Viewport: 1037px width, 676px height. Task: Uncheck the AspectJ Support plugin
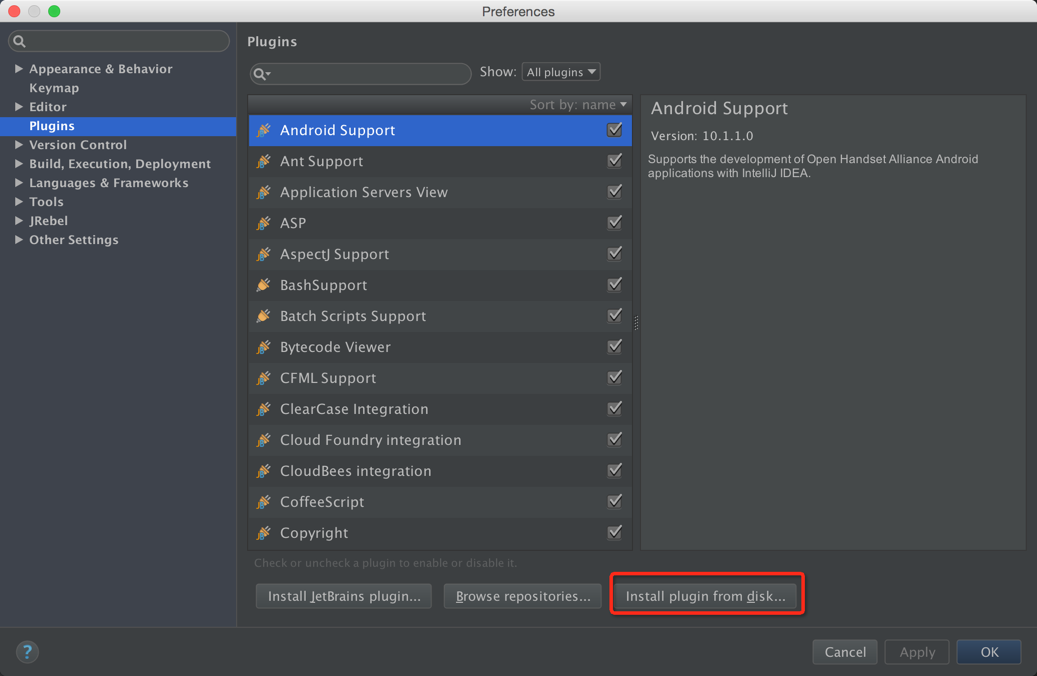pos(615,253)
